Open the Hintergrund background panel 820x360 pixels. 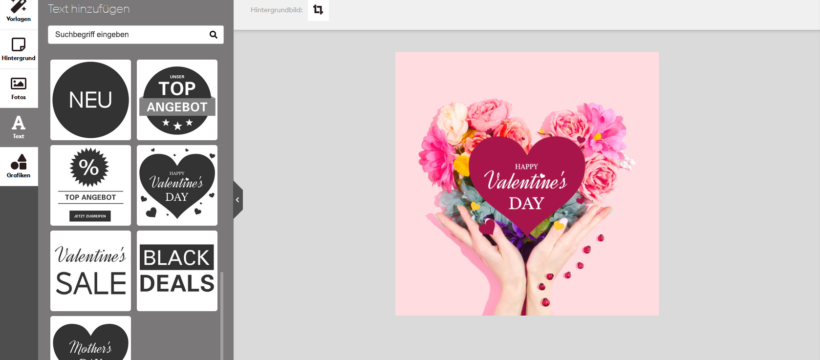[19, 49]
